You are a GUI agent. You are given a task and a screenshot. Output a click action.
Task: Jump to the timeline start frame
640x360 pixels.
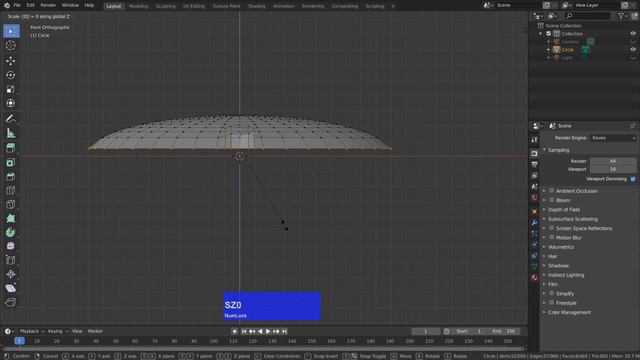point(244,331)
